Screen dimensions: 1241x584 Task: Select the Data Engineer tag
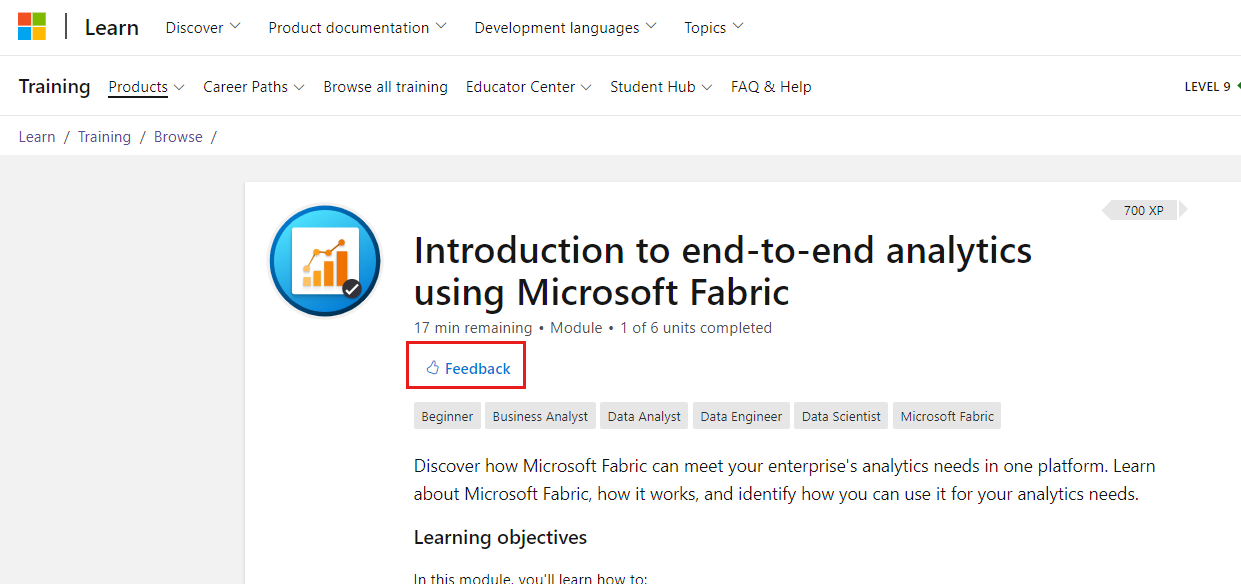(x=741, y=415)
